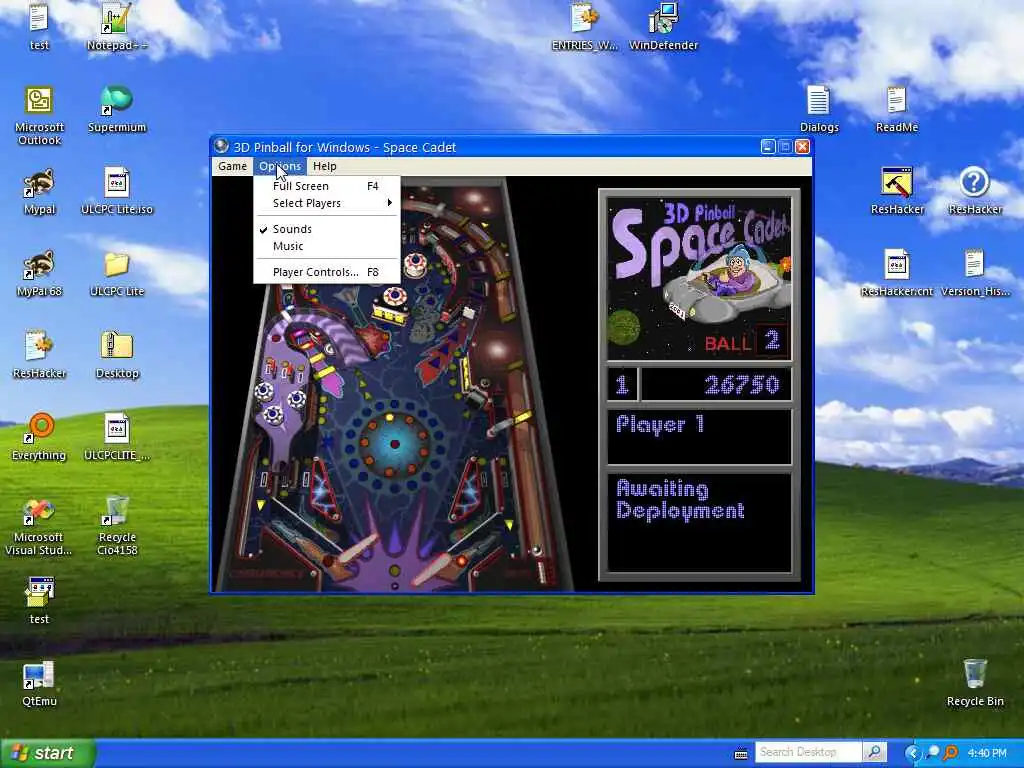Enable the Music option
This screenshot has height=768, width=1024.
(327, 246)
